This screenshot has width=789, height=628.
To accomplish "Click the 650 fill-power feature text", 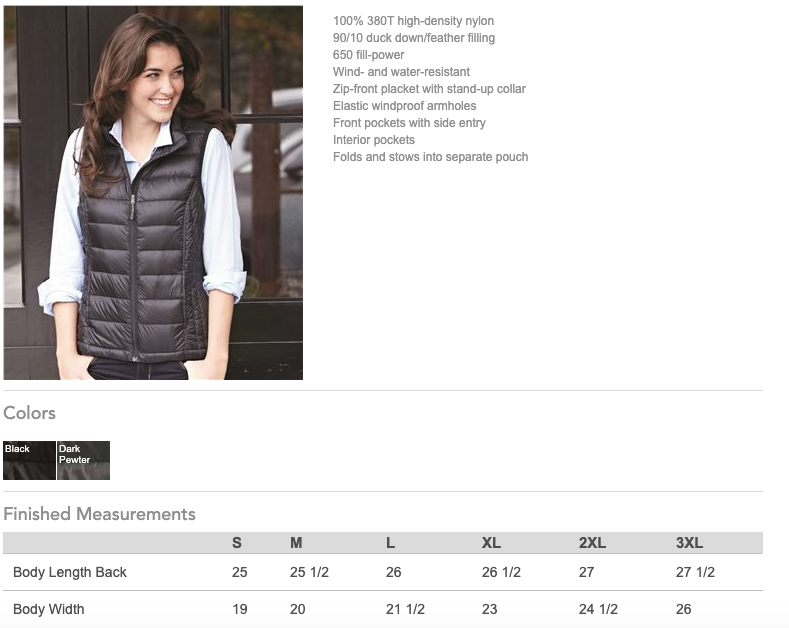I will coord(368,54).
